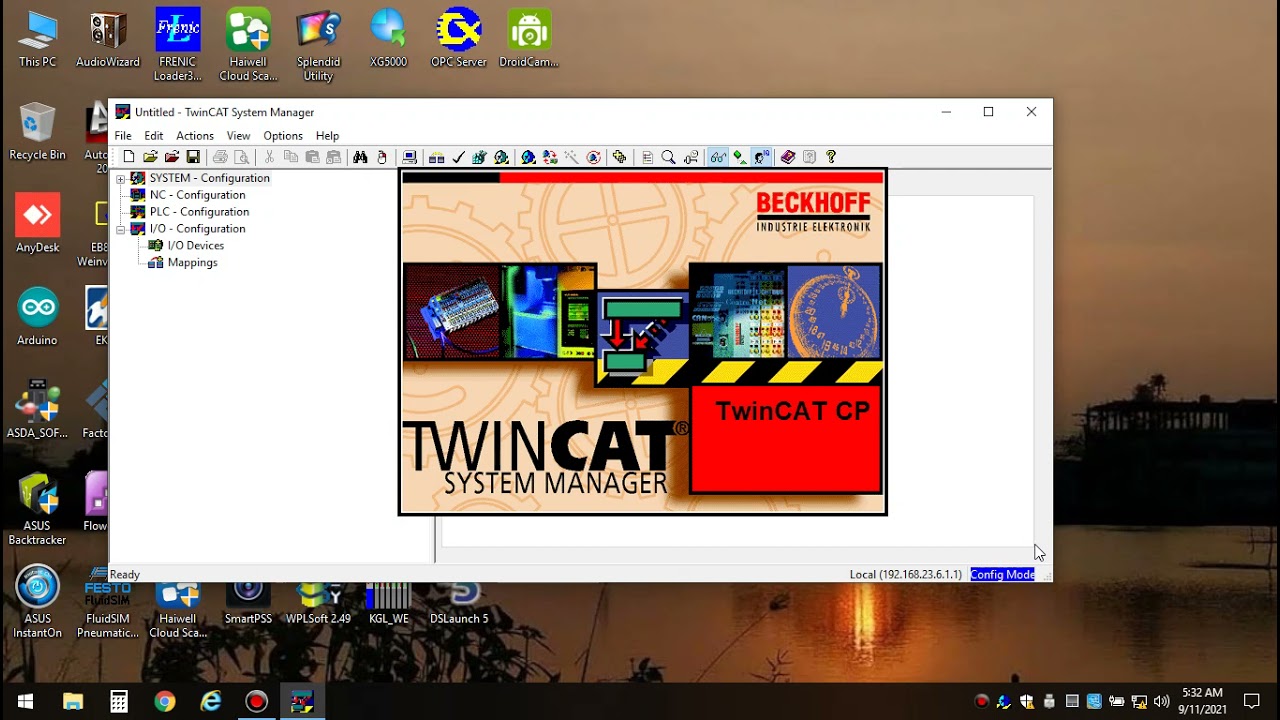The height and width of the screenshot is (720, 1280).
Task: Click the Config Mode status indicator
Action: tap(1002, 575)
